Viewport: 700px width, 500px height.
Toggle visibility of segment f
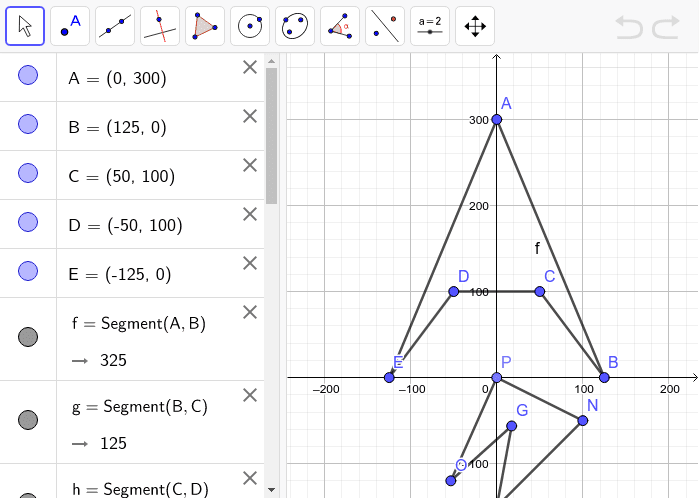tap(28, 337)
